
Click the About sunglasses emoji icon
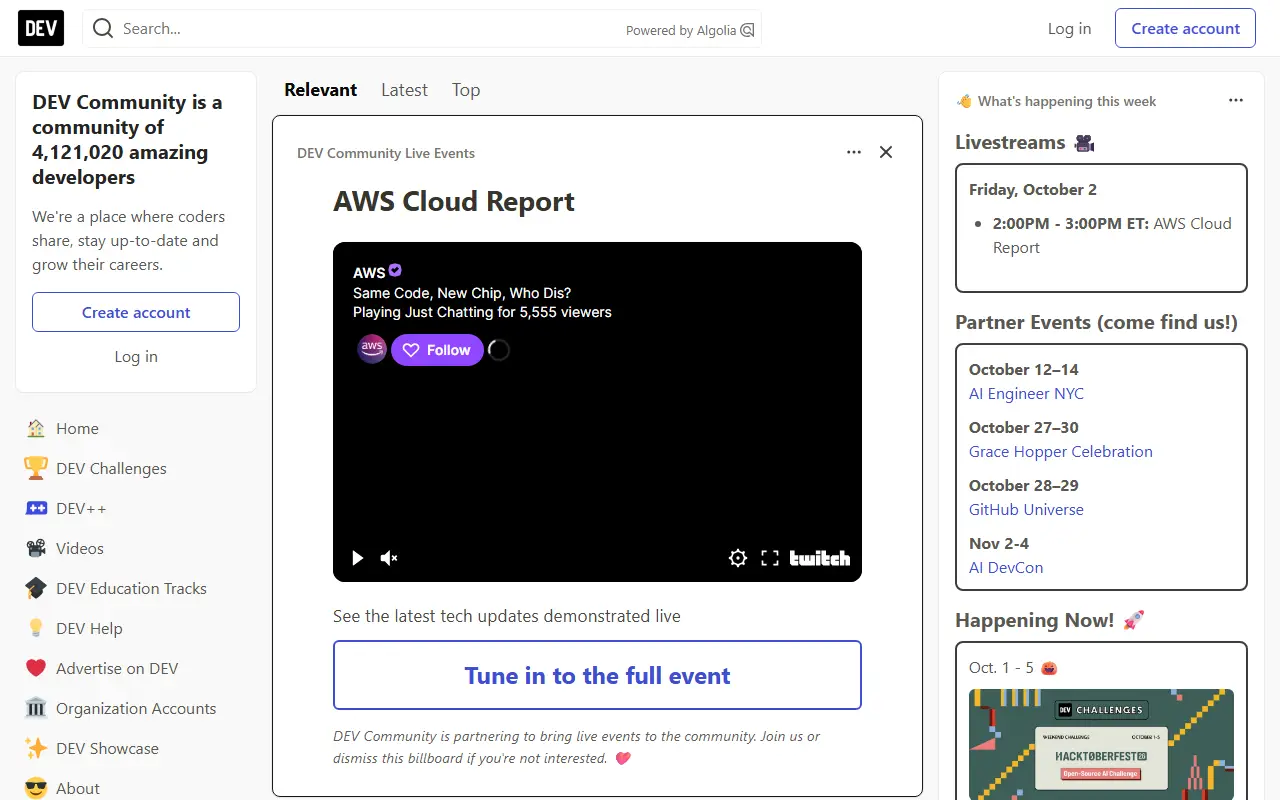coord(36,788)
